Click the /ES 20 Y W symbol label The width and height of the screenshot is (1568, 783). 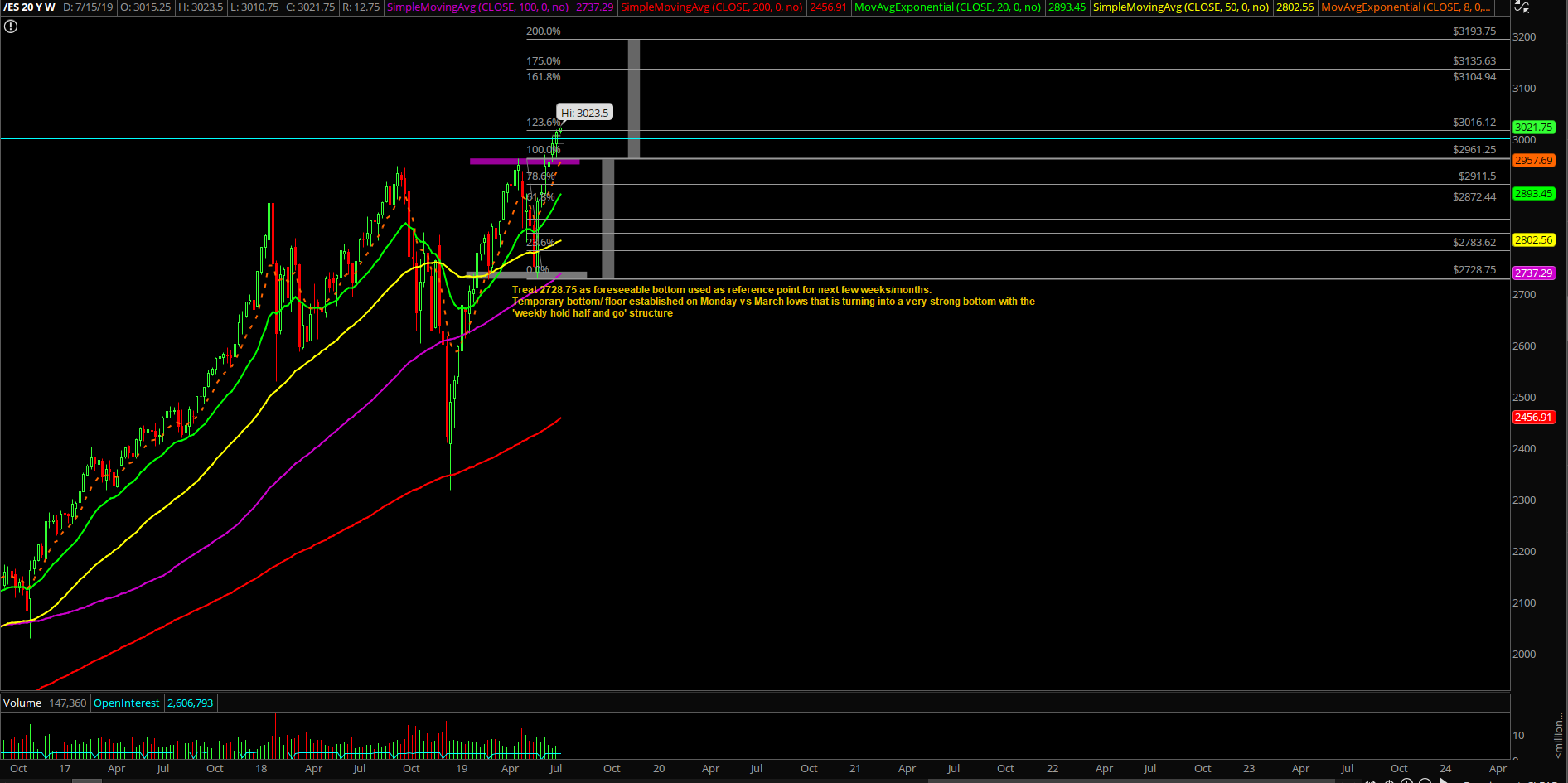(30, 7)
